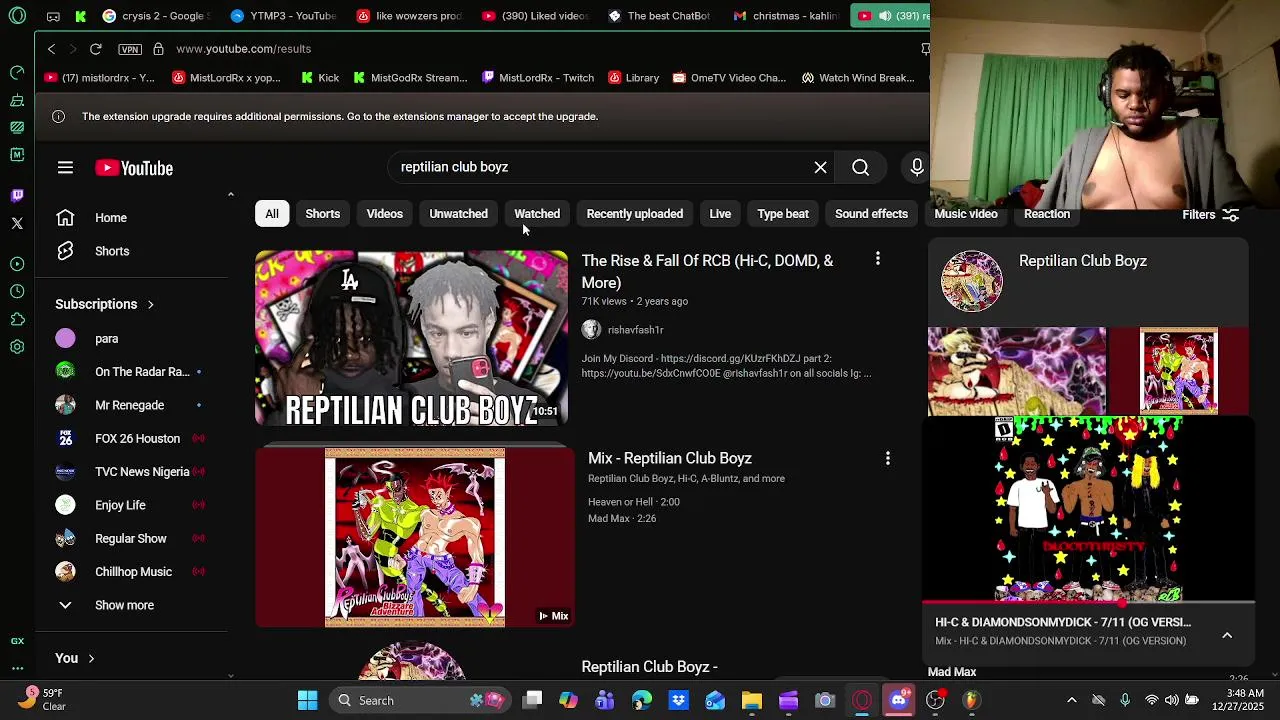1280x720 pixels.
Task: Switch to The best ChatBot tab
Action: (659, 16)
